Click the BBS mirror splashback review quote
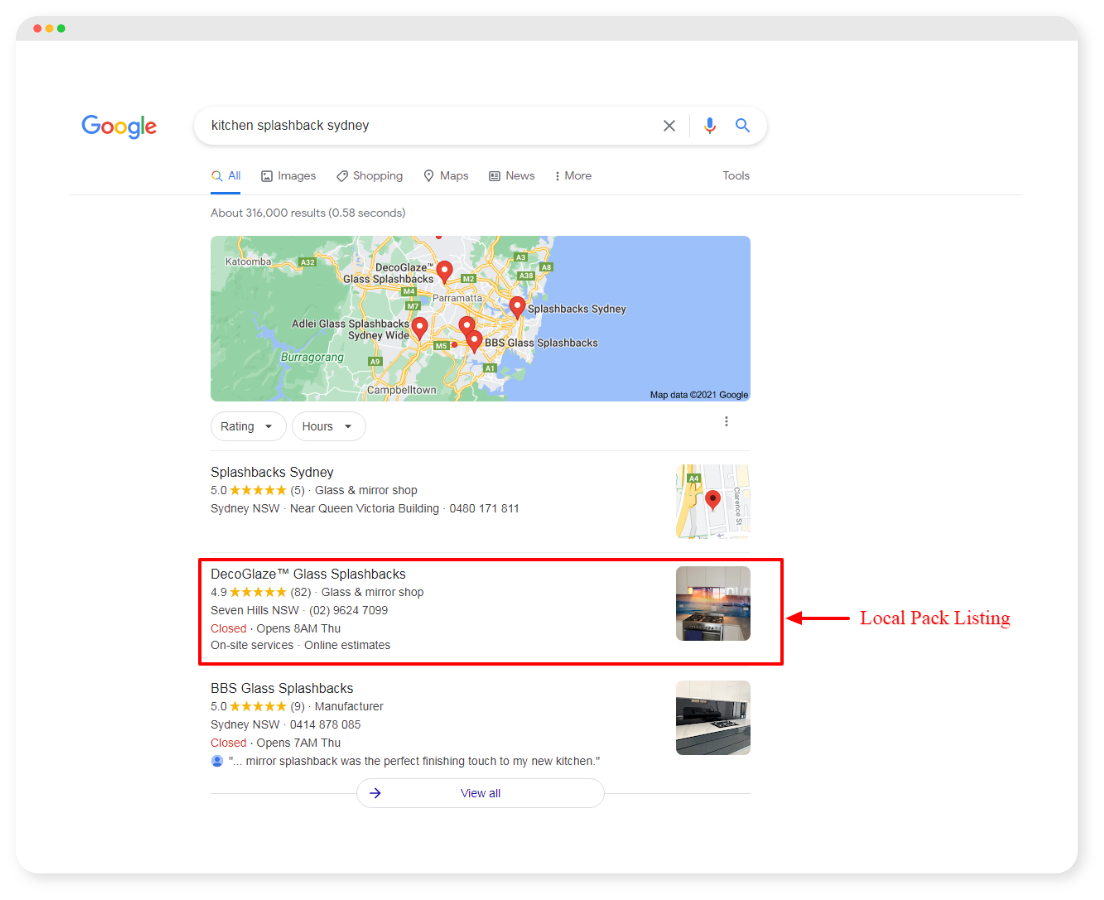1104x900 pixels. tap(414, 761)
